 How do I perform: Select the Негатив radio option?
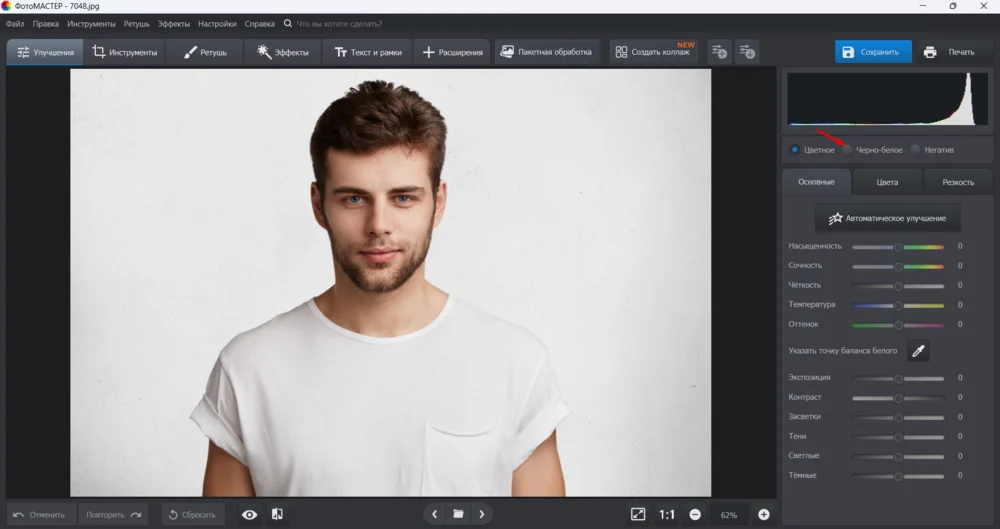[x=915, y=150]
